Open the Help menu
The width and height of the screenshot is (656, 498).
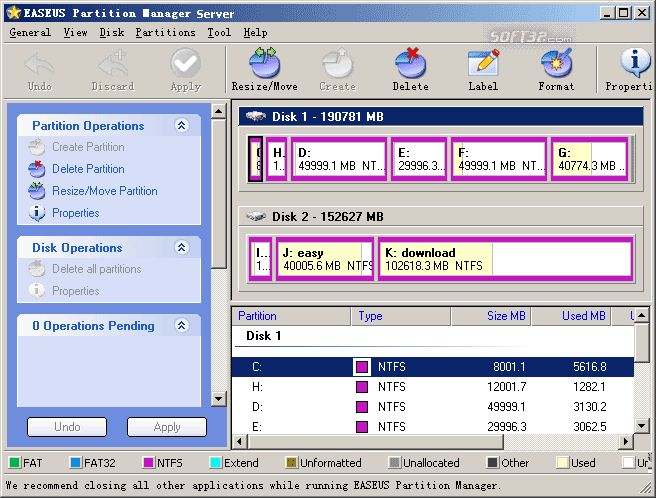point(255,33)
